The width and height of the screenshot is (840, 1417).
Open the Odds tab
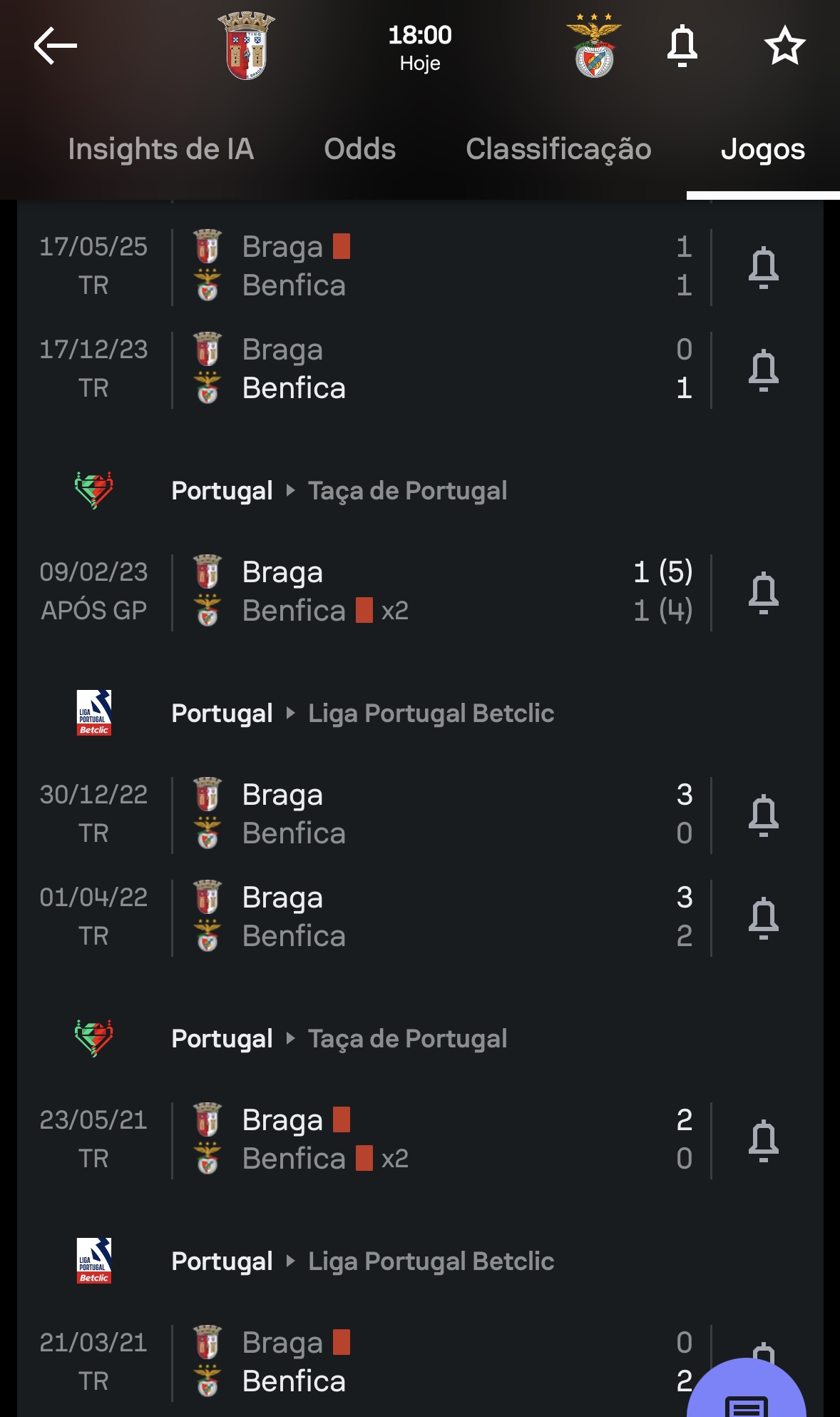359,150
